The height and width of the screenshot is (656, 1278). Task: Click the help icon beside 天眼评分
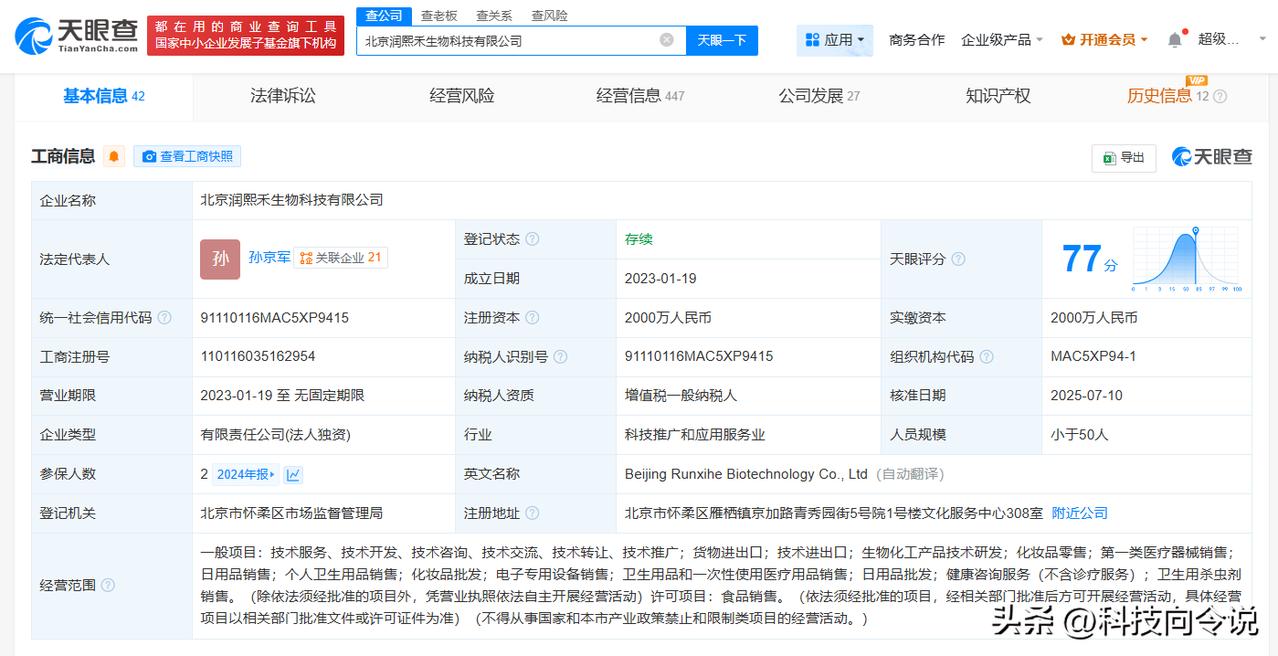point(958,259)
